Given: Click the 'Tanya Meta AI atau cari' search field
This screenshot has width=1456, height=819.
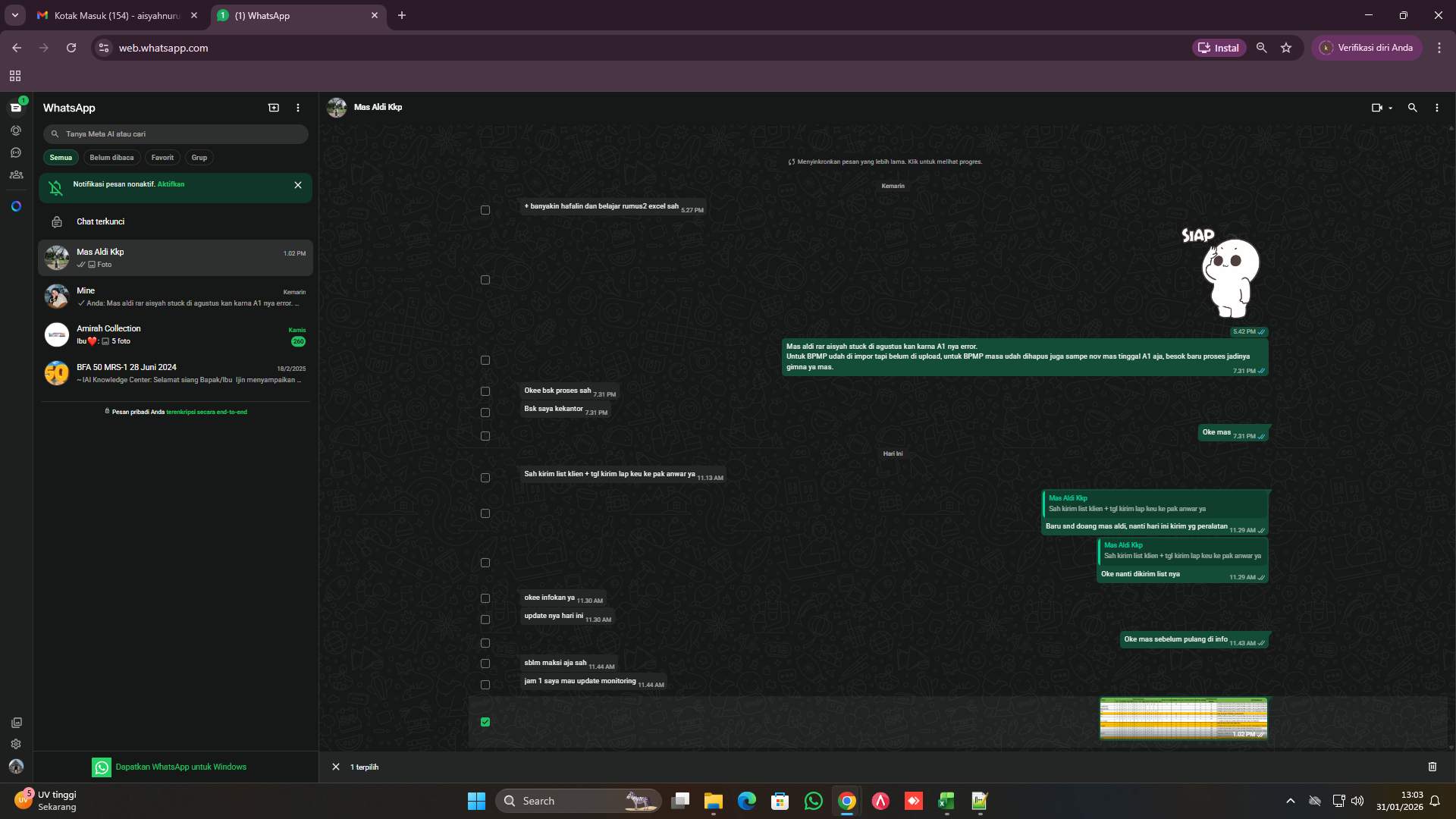Looking at the screenshot, I should click(x=176, y=133).
